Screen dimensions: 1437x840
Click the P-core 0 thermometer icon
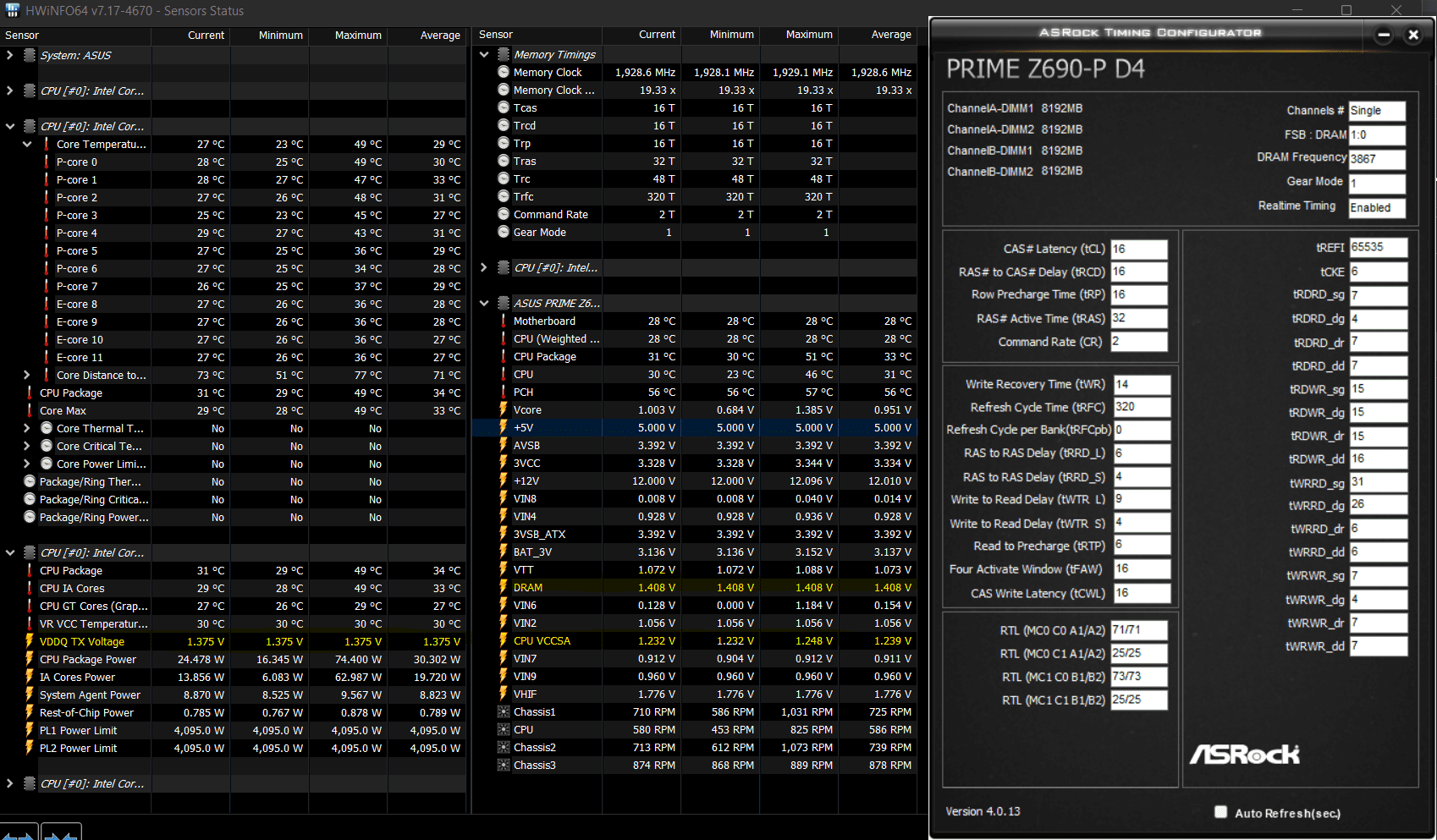click(47, 162)
